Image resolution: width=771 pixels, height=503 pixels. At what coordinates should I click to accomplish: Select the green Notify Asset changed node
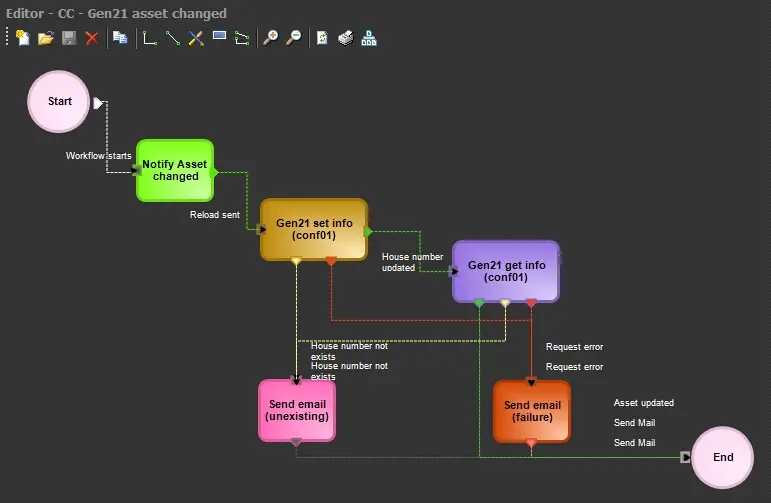[175, 170]
